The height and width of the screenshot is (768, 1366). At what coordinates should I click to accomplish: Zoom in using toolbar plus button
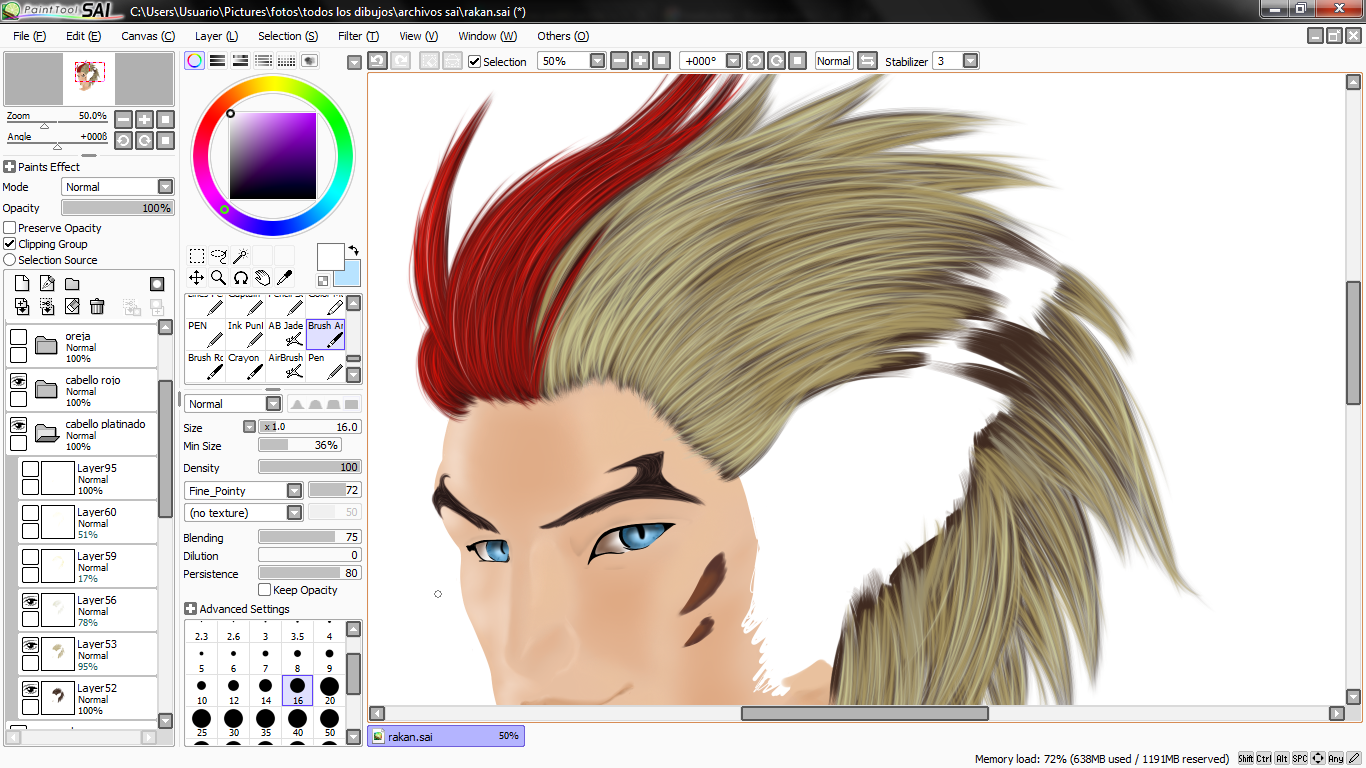(x=640, y=61)
